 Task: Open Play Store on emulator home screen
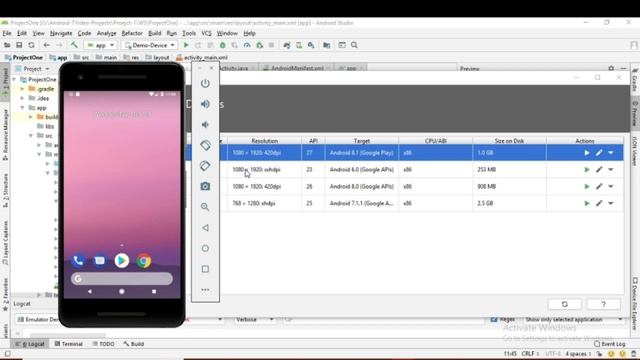coord(122,260)
